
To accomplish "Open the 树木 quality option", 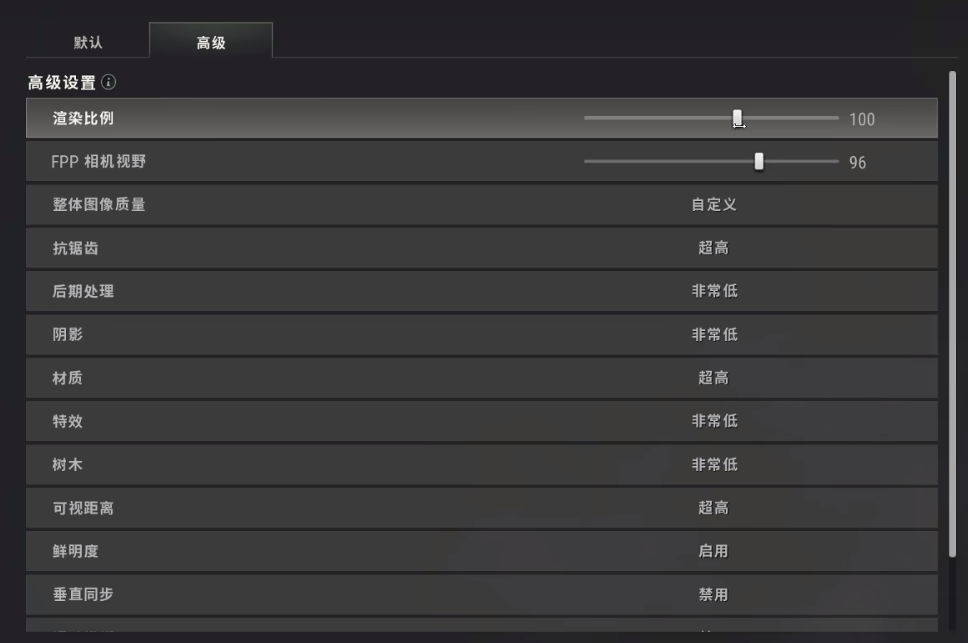I will coord(713,465).
